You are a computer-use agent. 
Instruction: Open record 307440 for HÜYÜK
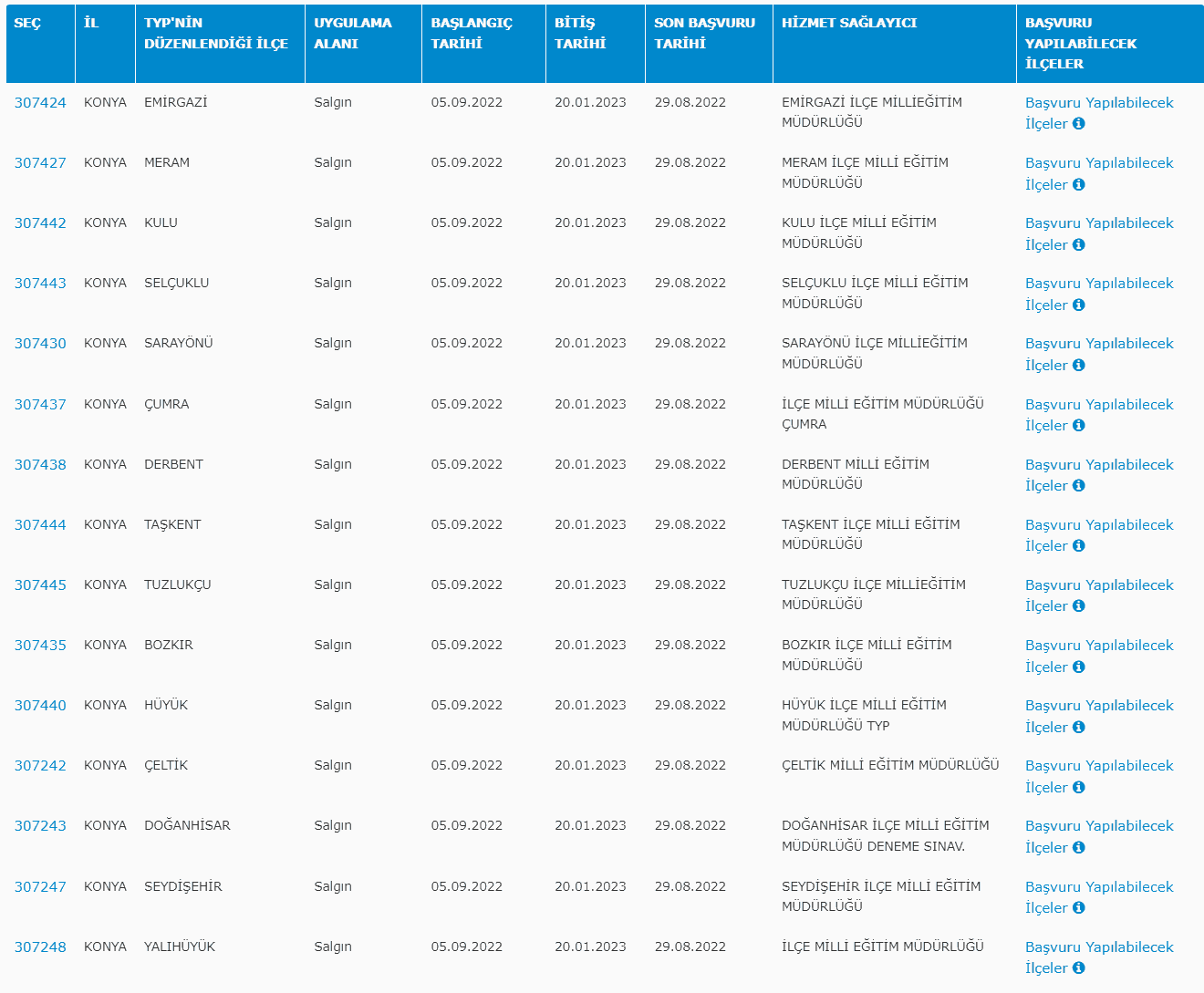(40, 706)
